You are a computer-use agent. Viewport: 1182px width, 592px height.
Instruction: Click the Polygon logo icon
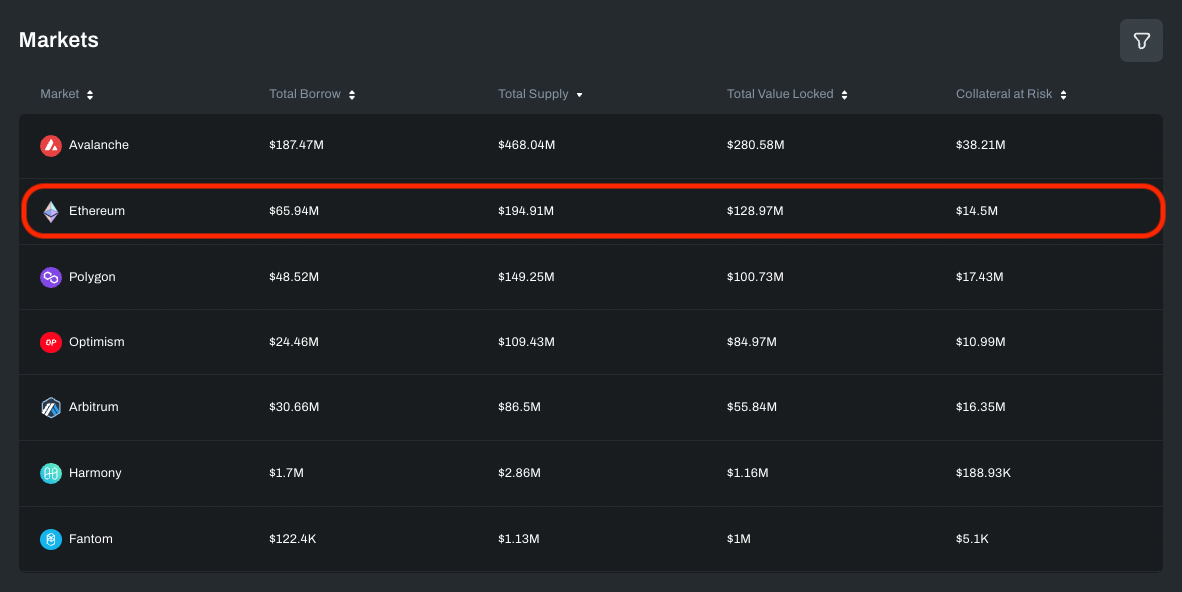point(51,277)
